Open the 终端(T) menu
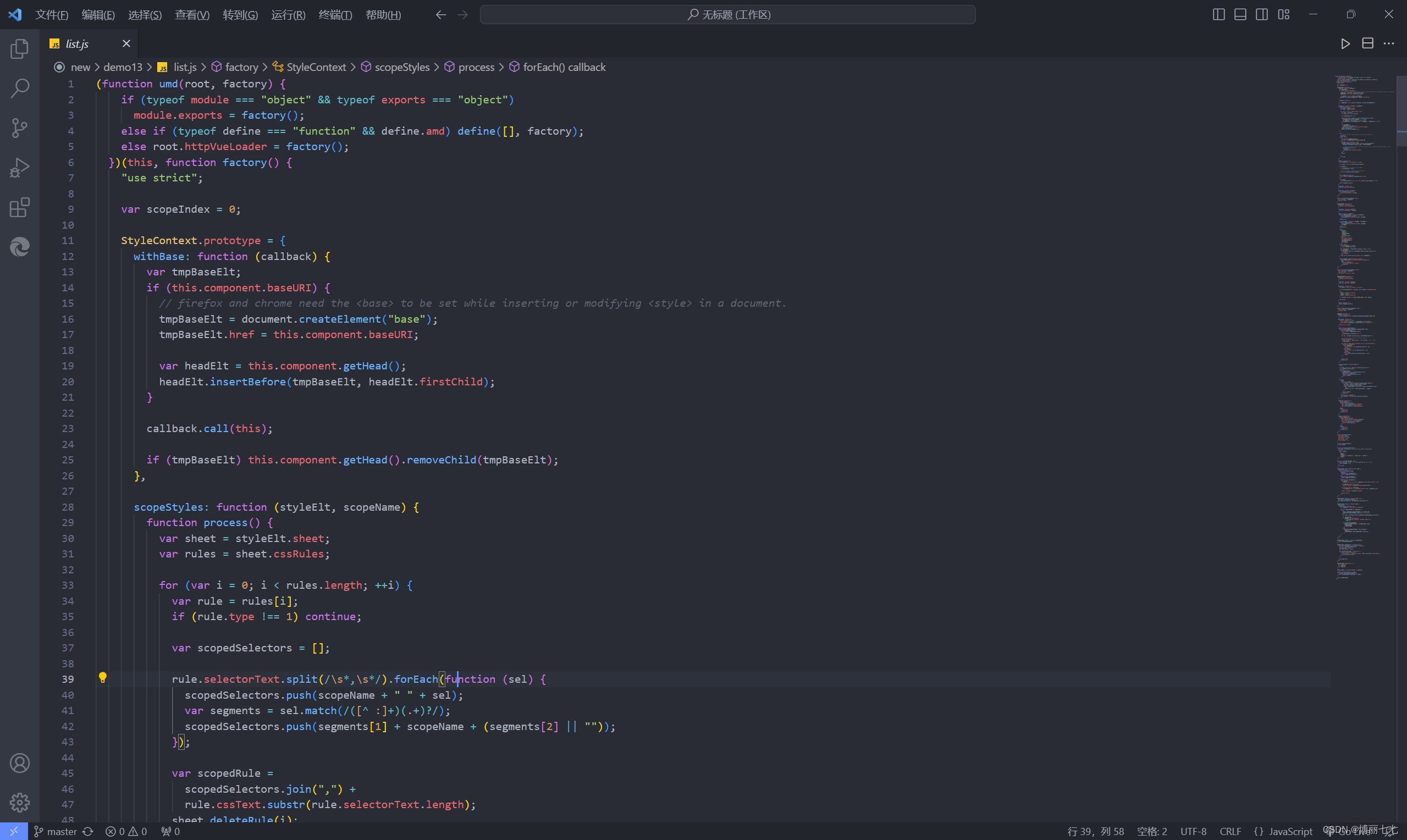The image size is (1407, 840). pos(335,15)
